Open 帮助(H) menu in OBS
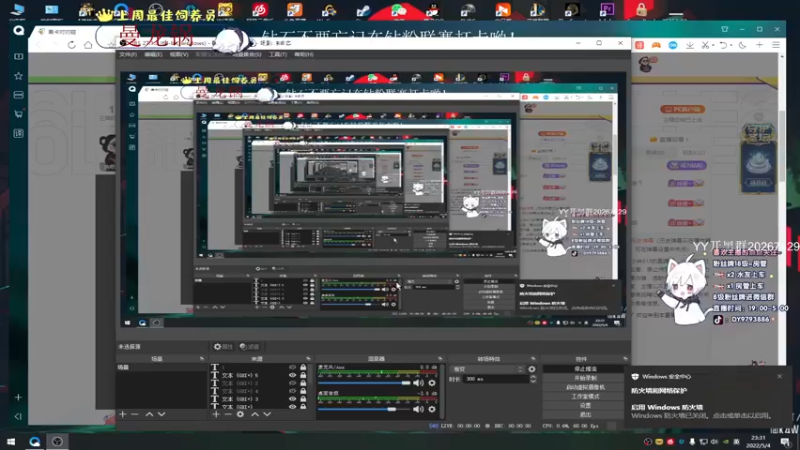 click(x=304, y=54)
